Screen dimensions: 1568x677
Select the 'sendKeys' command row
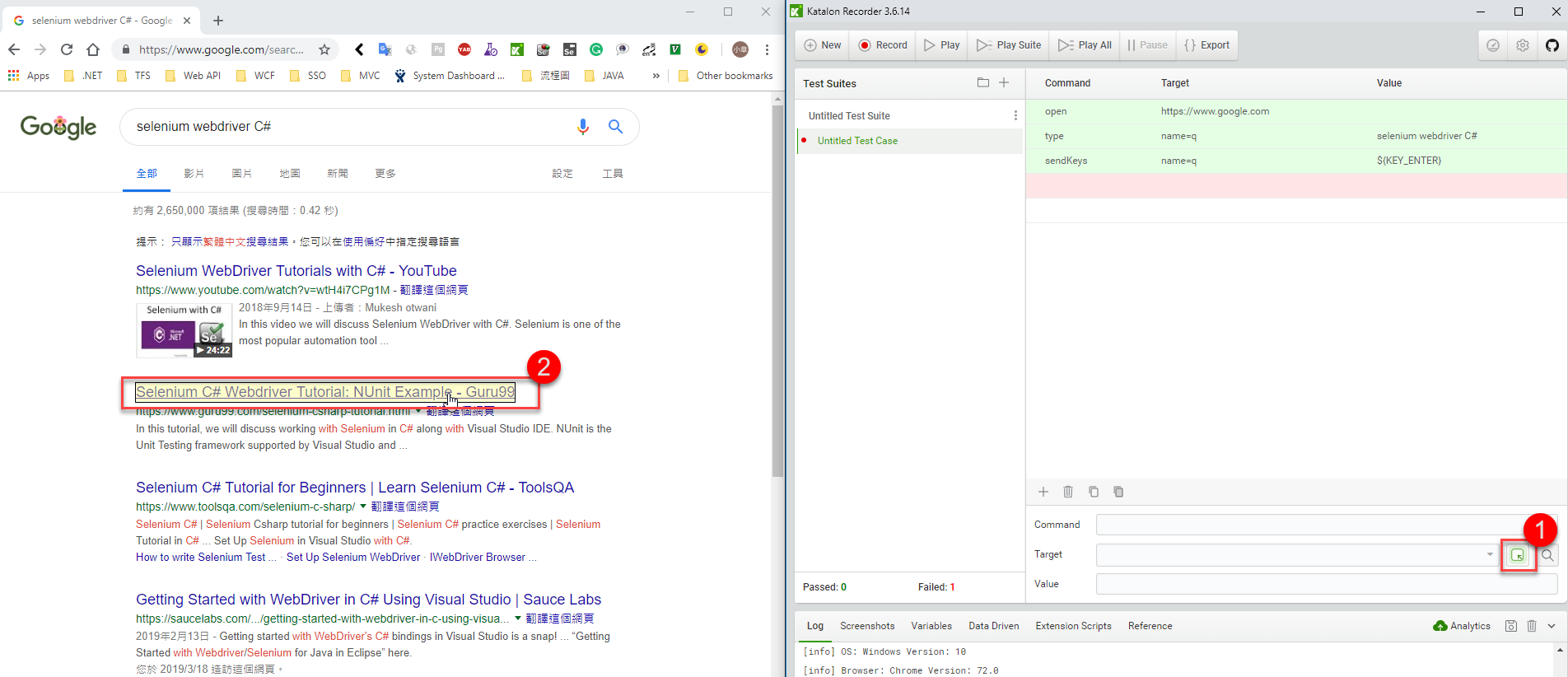(1296, 161)
